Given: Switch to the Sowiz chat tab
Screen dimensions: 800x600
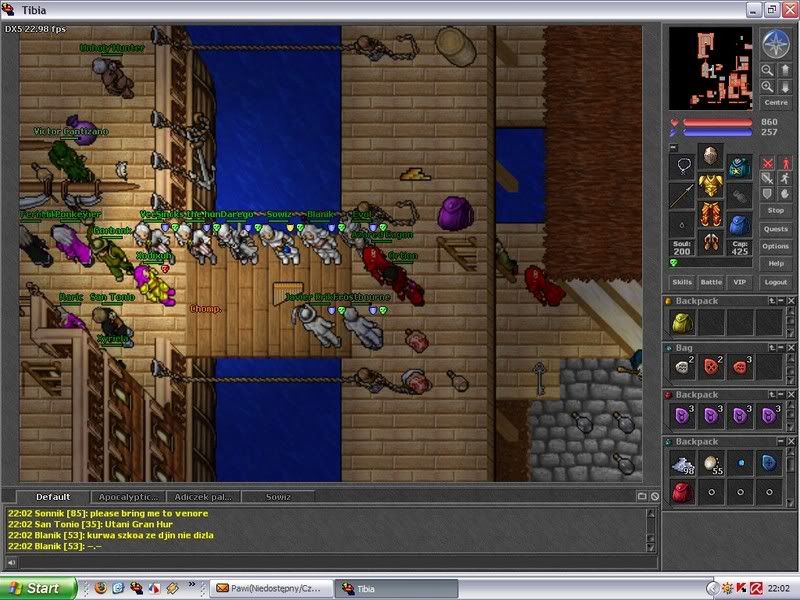Looking at the screenshot, I should [x=278, y=497].
